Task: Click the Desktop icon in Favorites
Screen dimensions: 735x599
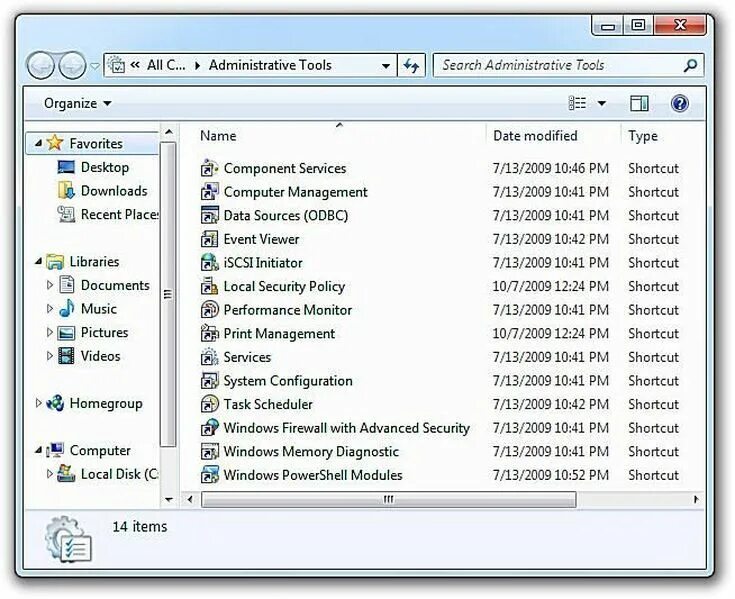Action: pyautogui.click(x=66, y=167)
